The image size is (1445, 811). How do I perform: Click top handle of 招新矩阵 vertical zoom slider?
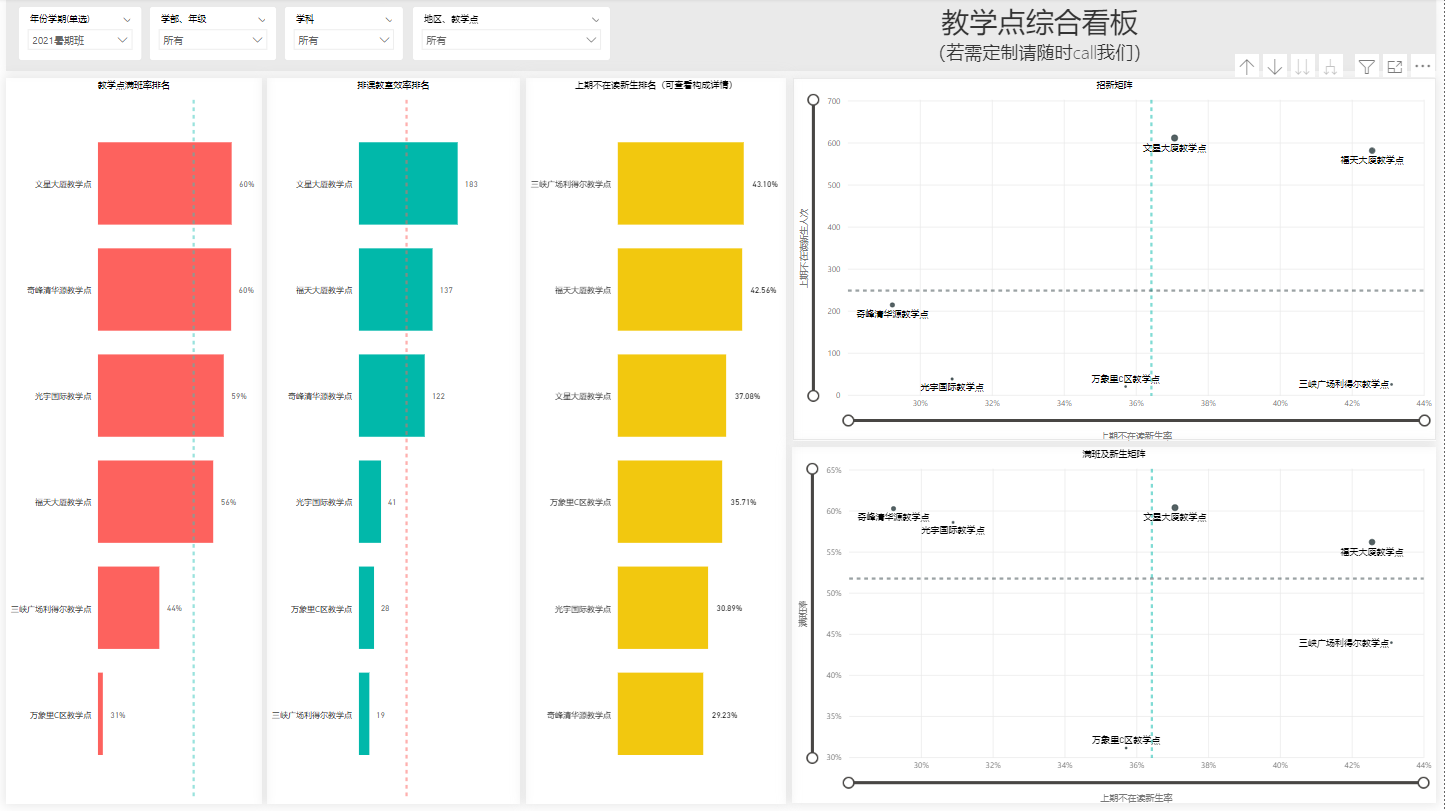pos(813,100)
